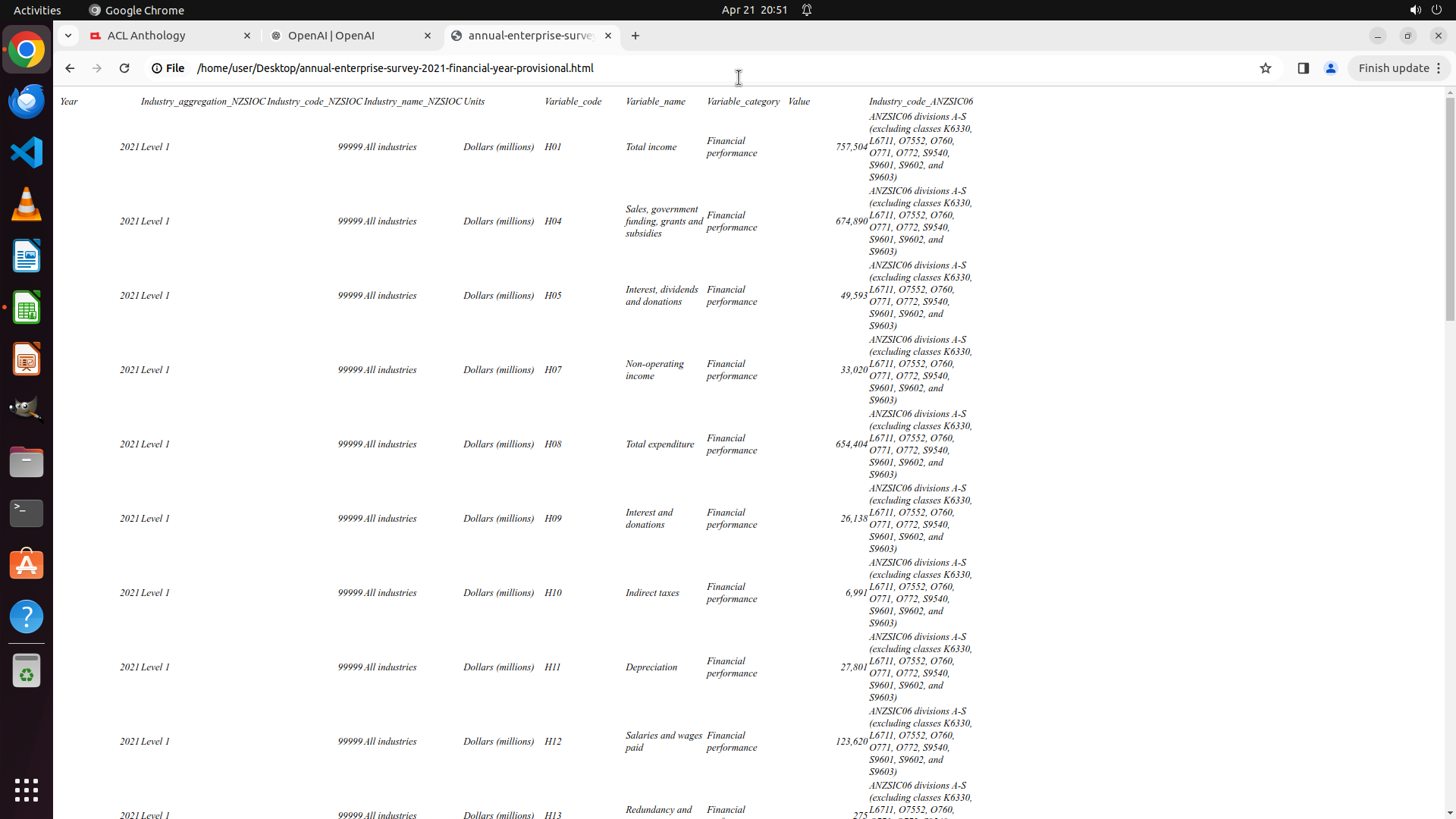The image size is (1456, 819).
Task: Bookmark this page with star icon
Action: click(1265, 68)
